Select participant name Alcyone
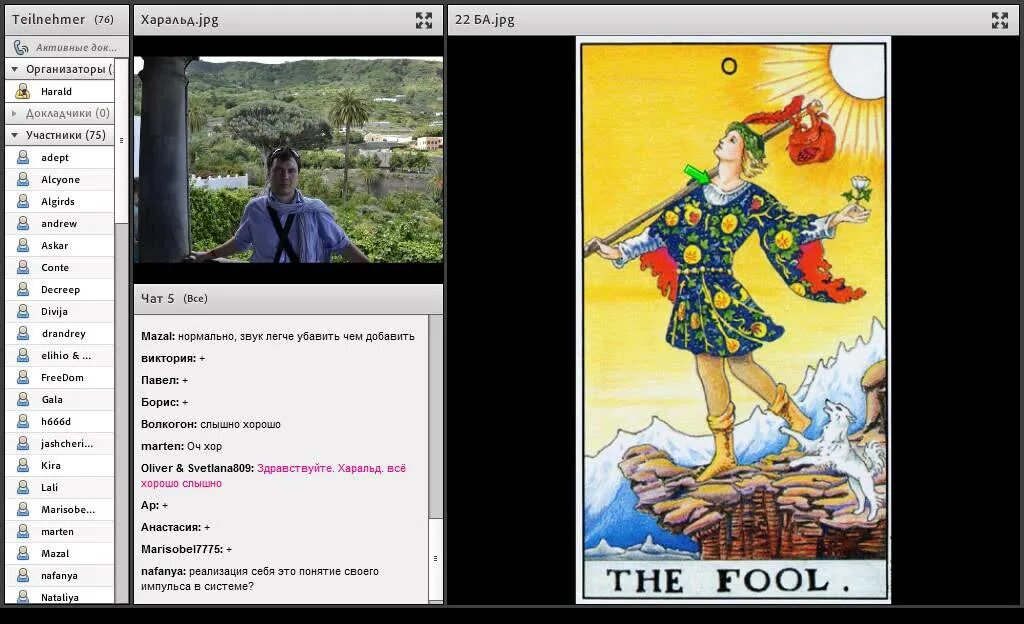Image resolution: width=1024 pixels, height=624 pixels. pos(60,179)
